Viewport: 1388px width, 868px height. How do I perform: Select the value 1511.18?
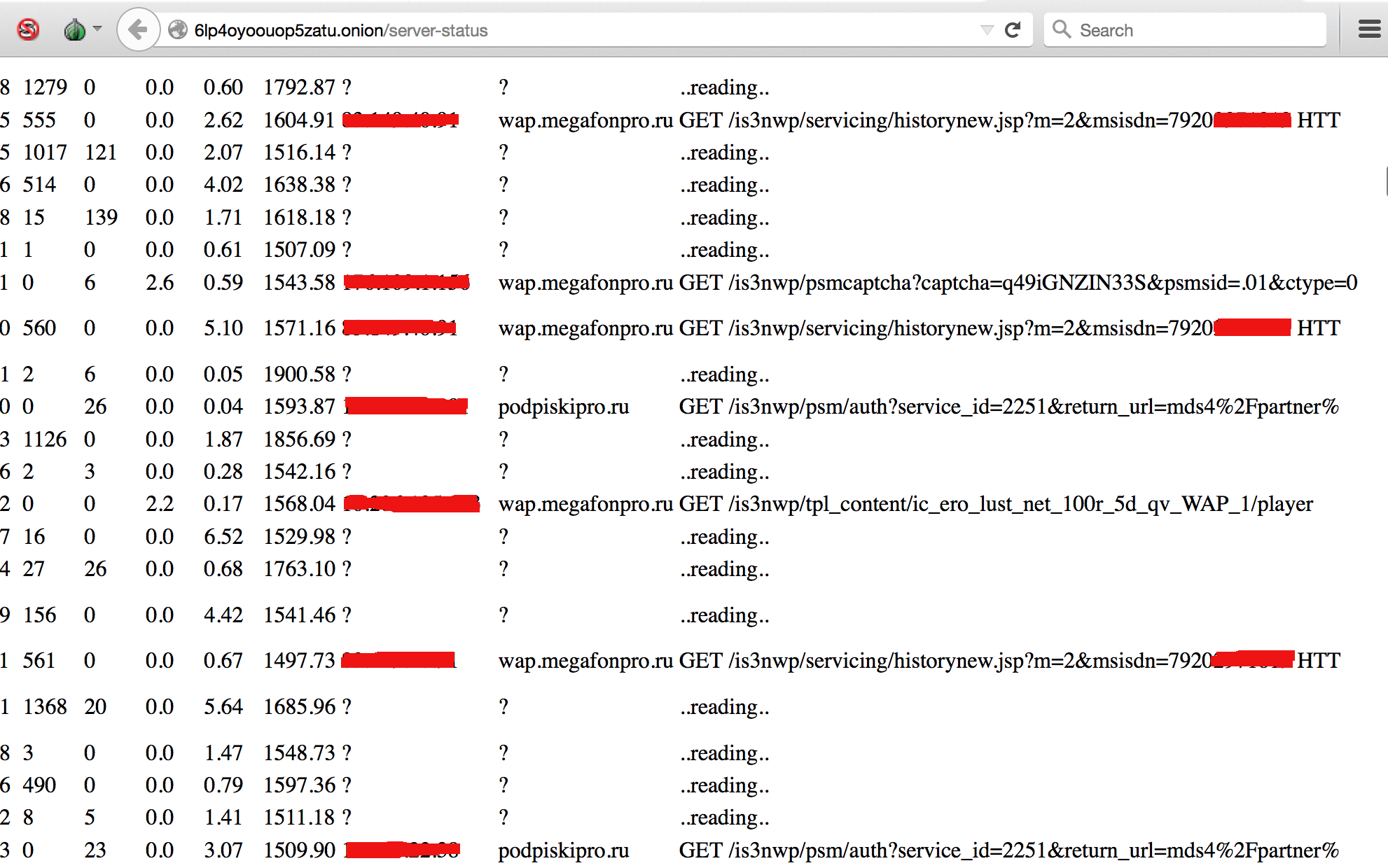pyautogui.click(x=299, y=818)
